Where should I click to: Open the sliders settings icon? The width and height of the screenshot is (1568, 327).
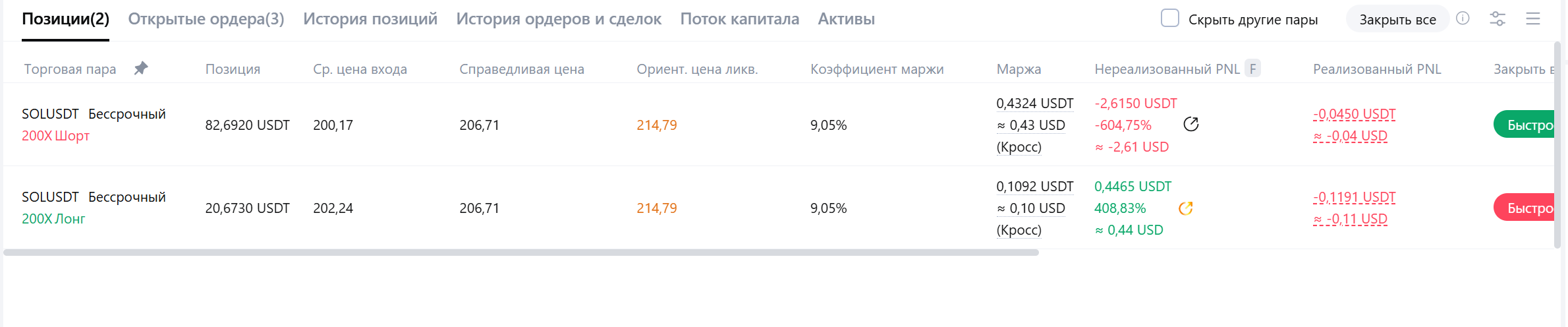click(1498, 18)
